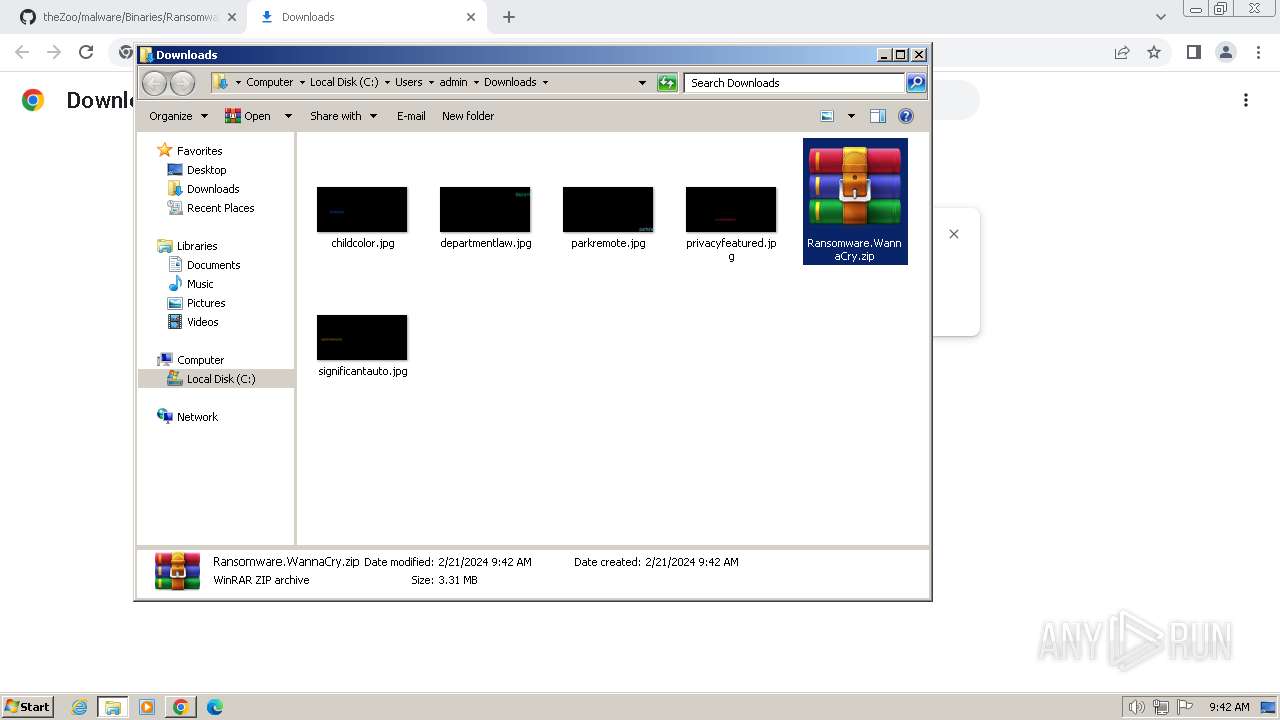
Task: Expand the Open button dropdown arrow
Action: 288,116
